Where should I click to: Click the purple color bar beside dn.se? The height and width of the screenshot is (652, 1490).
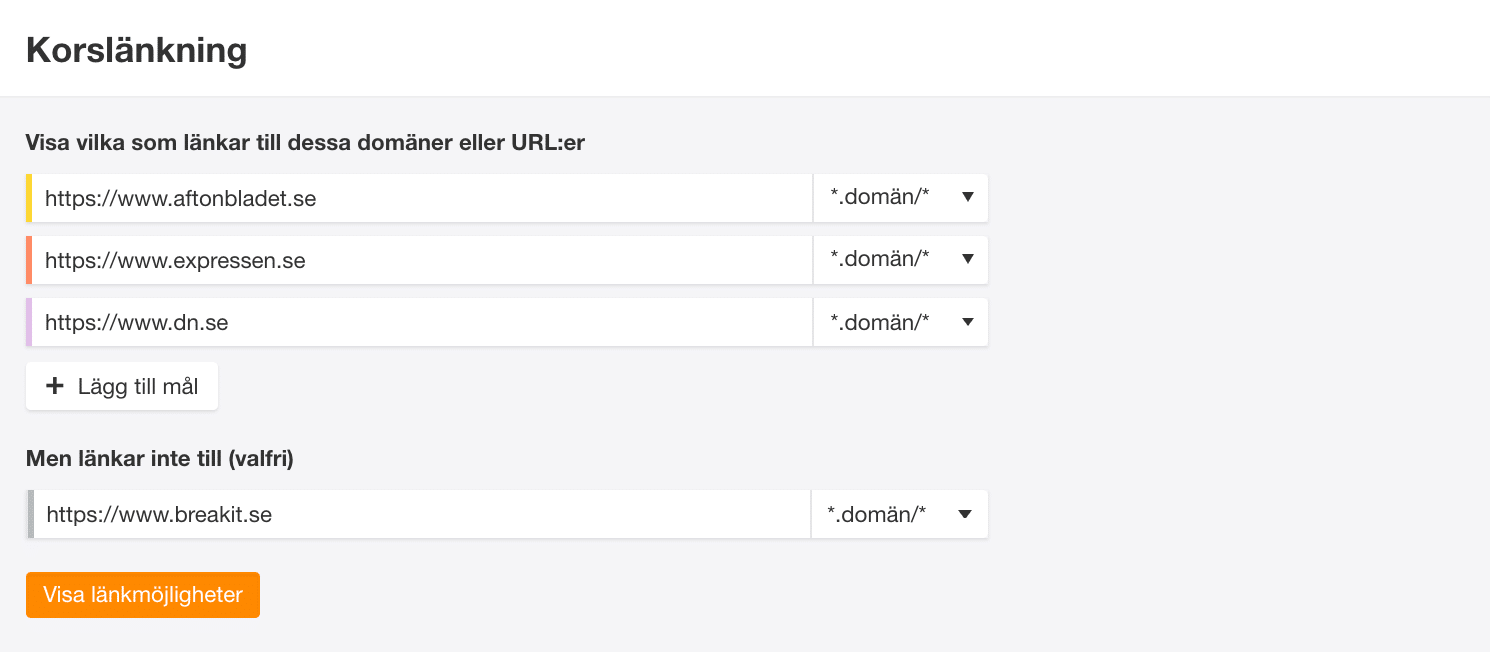(29, 322)
